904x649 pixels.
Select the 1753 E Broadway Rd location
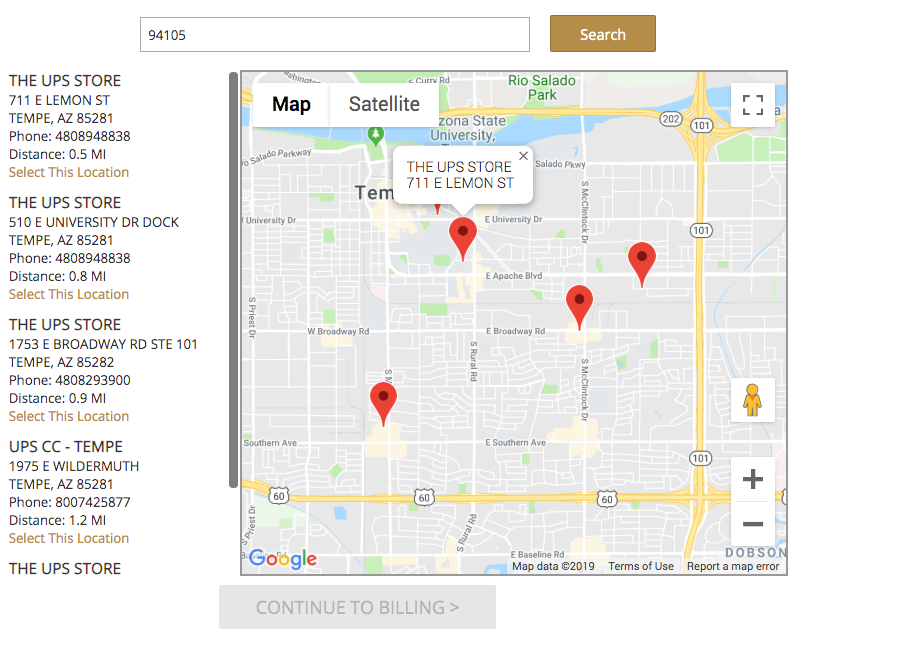69,417
